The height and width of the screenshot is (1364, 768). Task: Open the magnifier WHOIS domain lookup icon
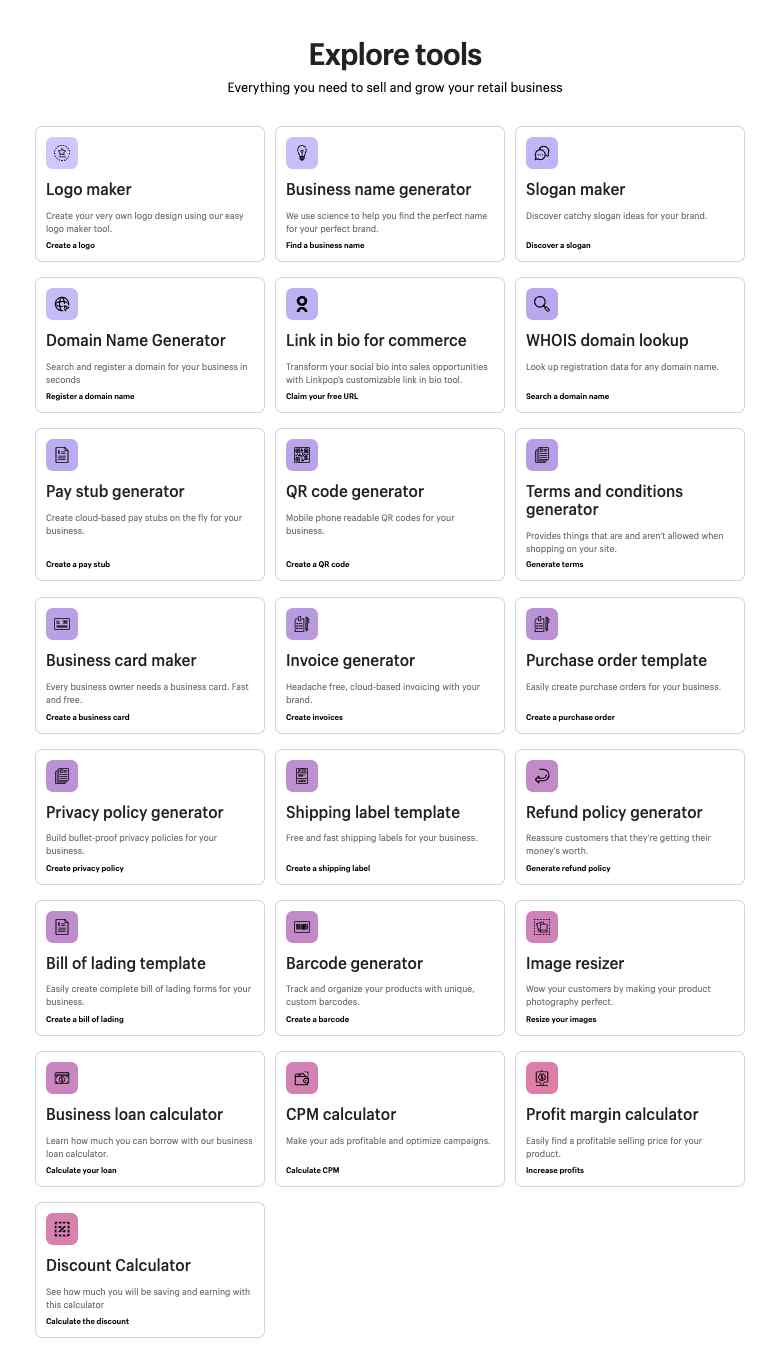coord(542,304)
